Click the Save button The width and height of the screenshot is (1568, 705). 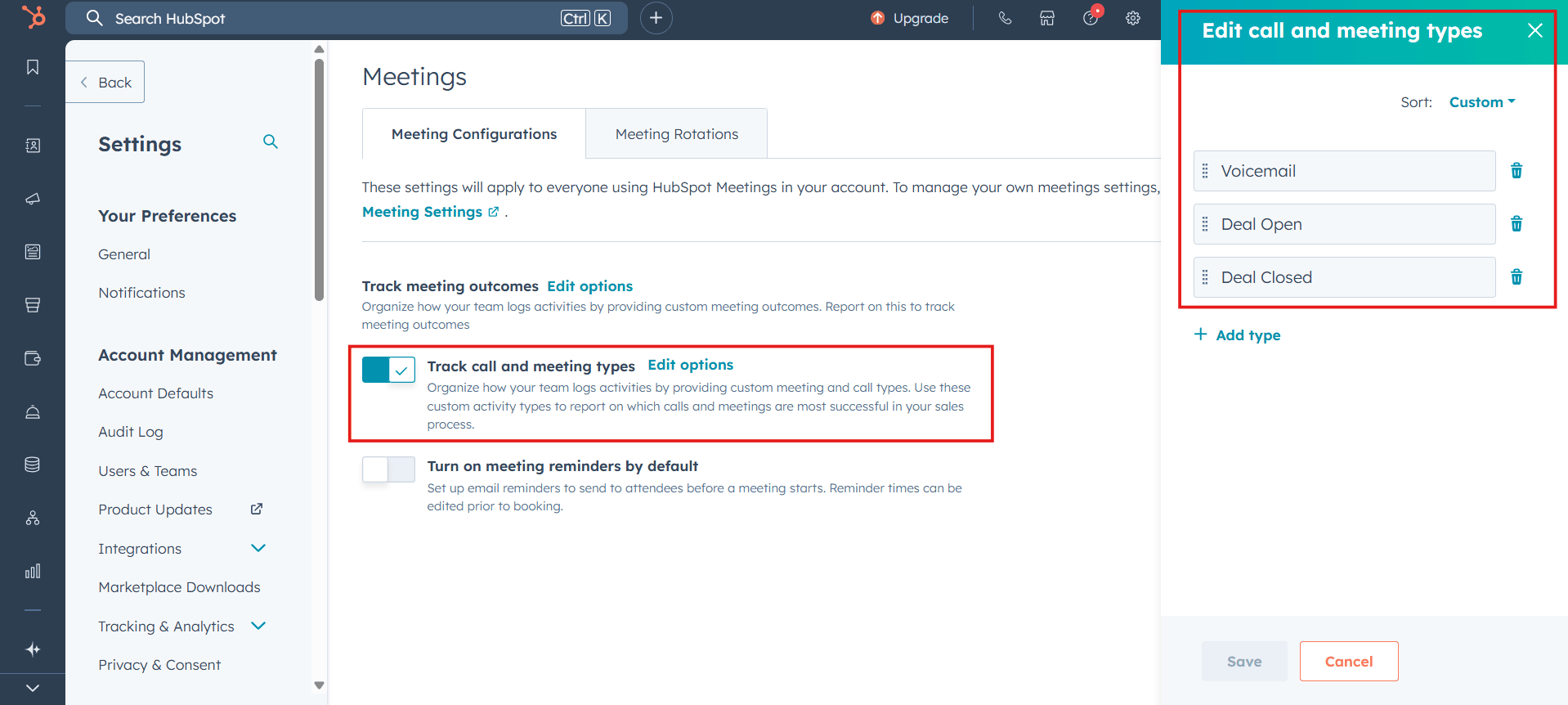1244,662
